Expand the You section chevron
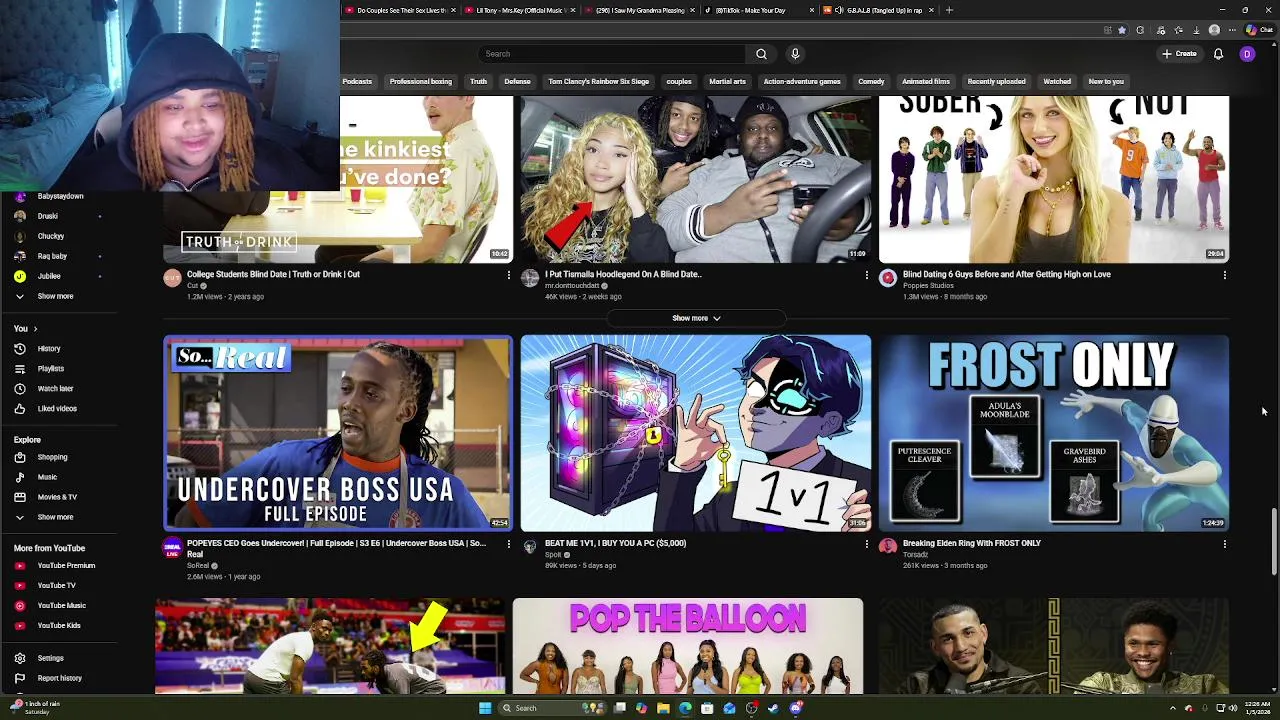The width and height of the screenshot is (1280, 720). [x=35, y=328]
